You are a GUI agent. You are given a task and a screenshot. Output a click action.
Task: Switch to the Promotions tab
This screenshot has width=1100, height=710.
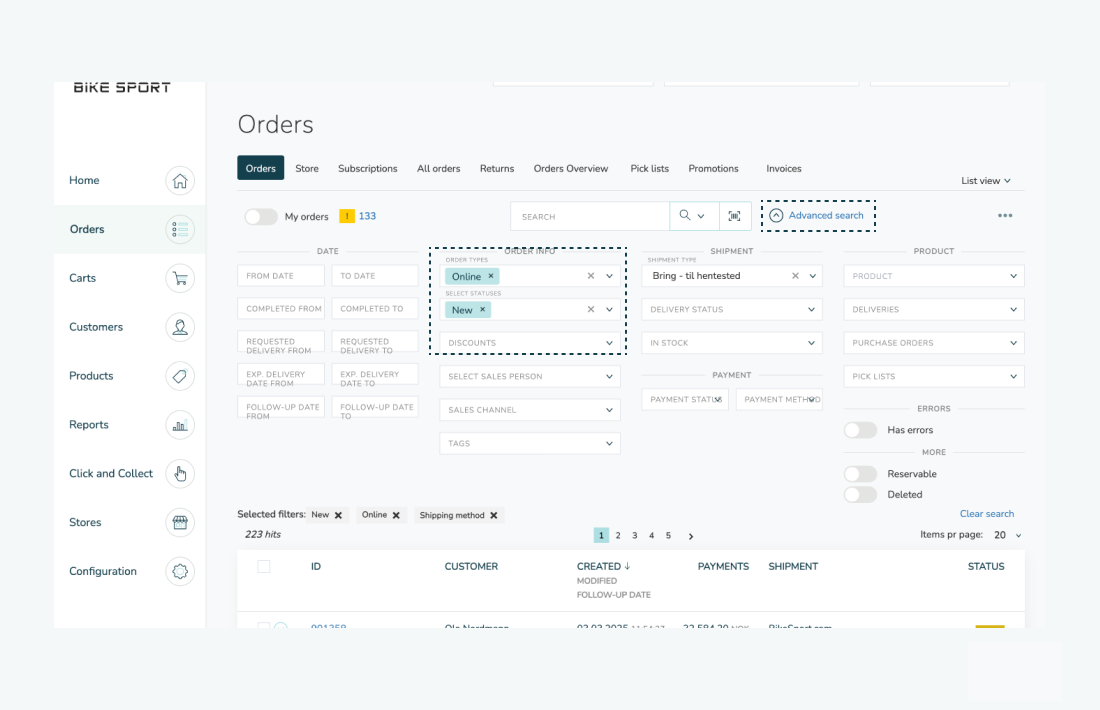(x=713, y=168)
